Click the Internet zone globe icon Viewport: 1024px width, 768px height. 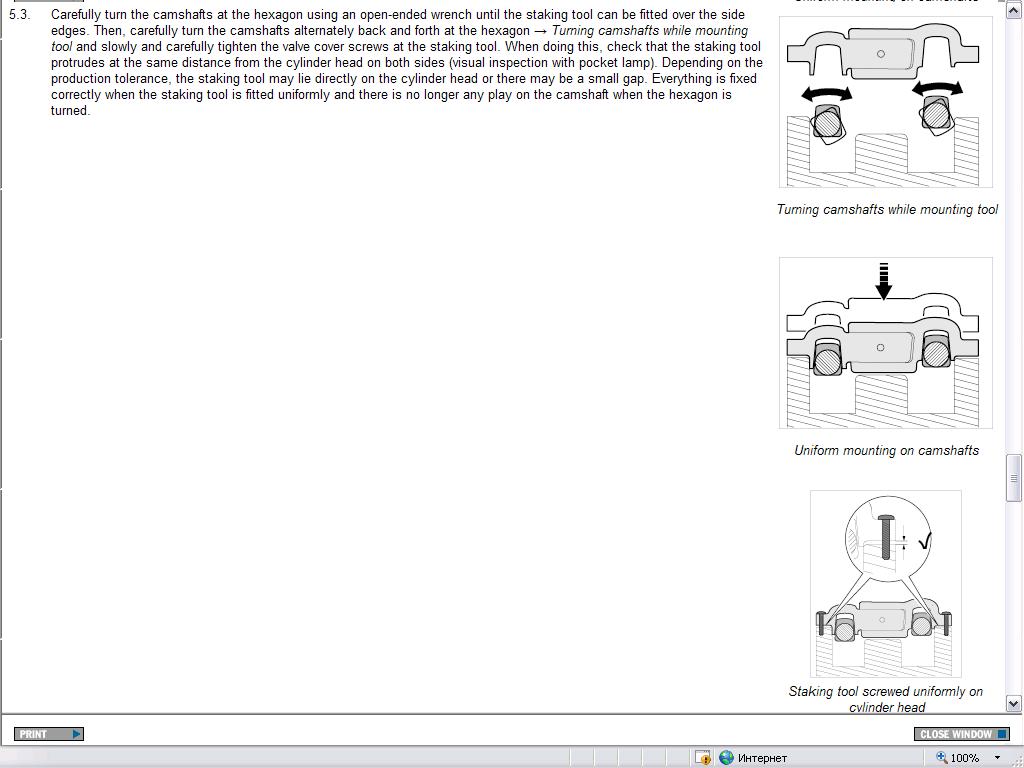(727, 758)
